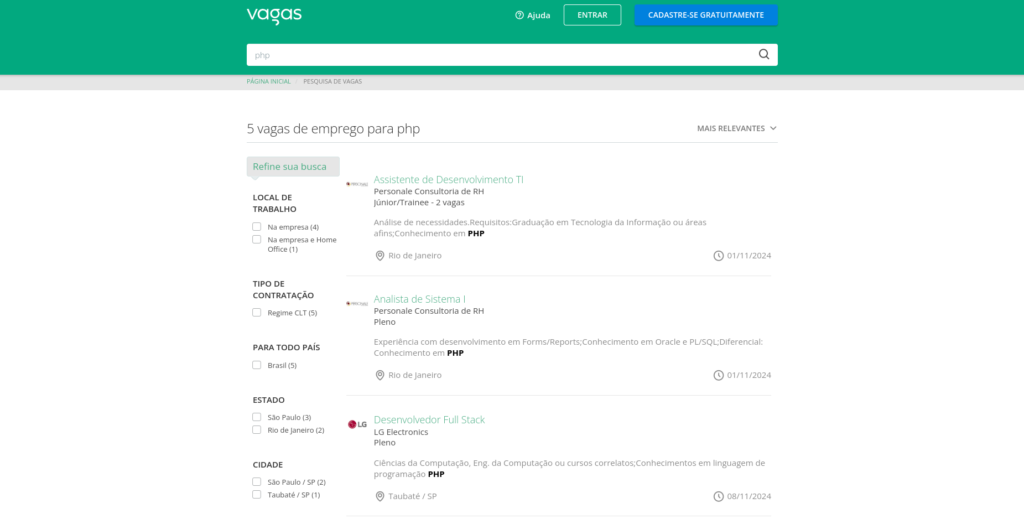
Task: Check the Taubaté / SP (1) city
Action: (x=257, y=495)
